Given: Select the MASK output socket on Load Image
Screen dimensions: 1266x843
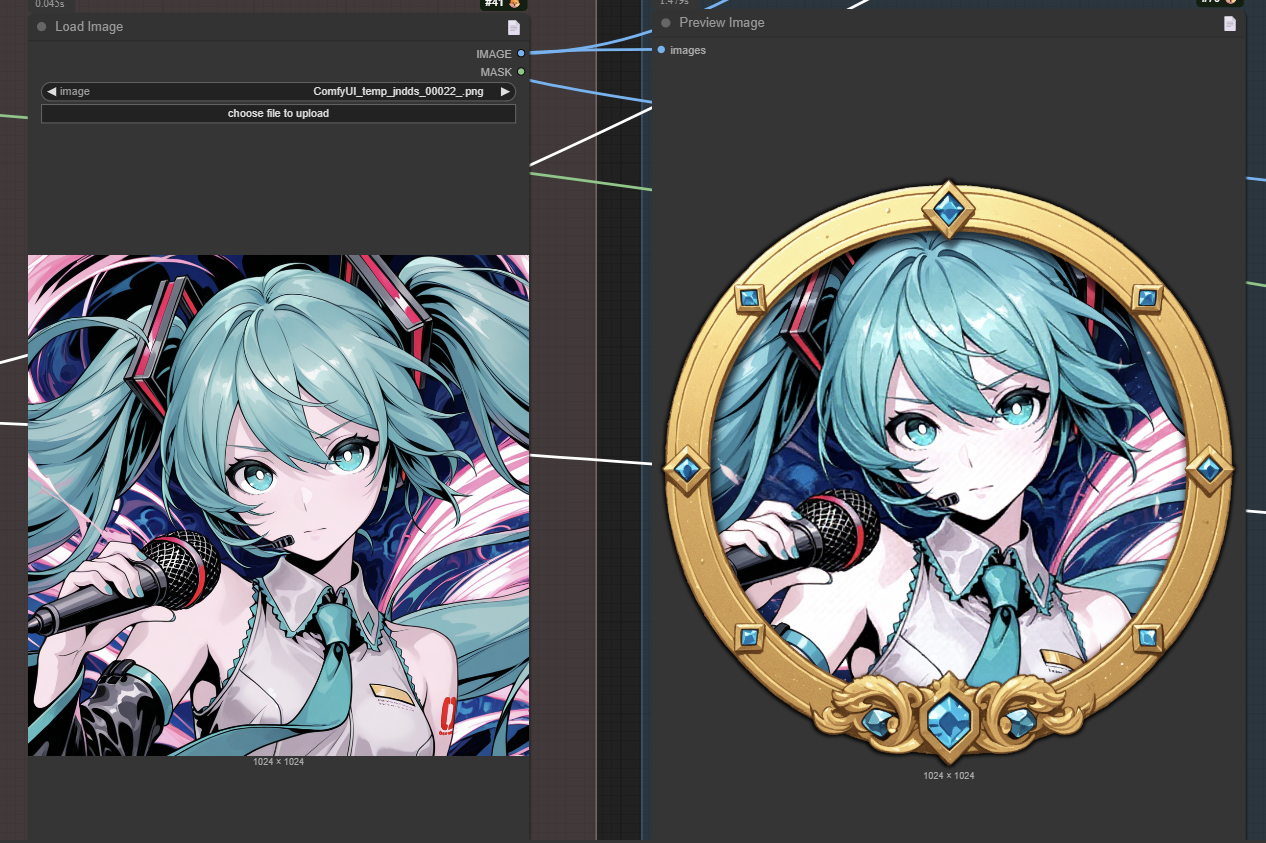Looking at the screenshot, I should [521, 72].
